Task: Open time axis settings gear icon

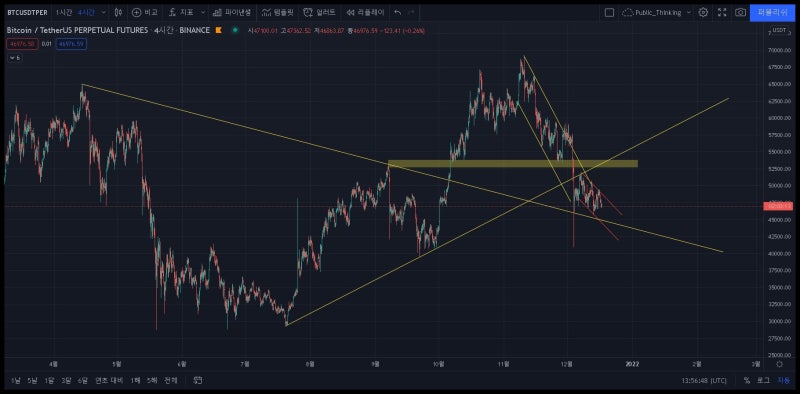Action: pos(779,364)
